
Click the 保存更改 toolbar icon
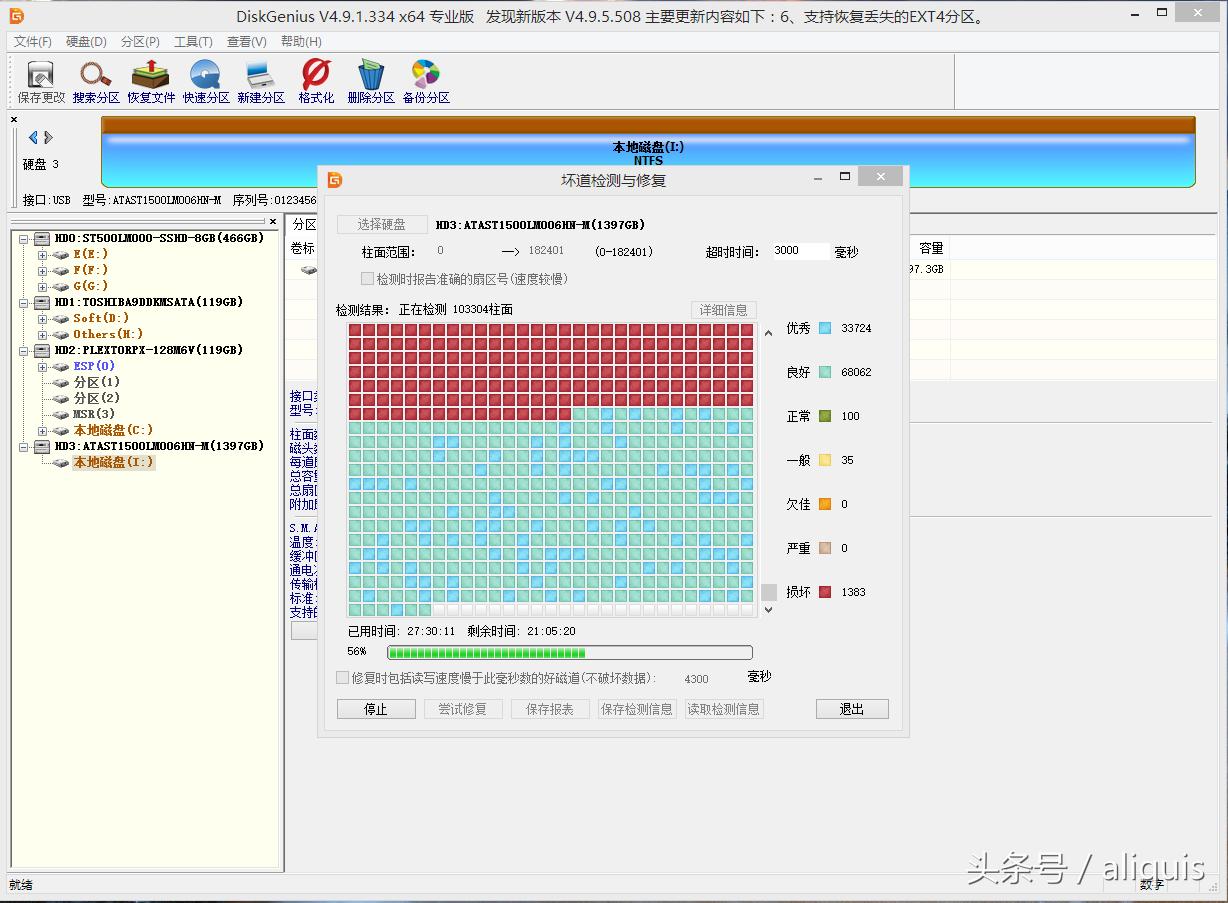40,80
